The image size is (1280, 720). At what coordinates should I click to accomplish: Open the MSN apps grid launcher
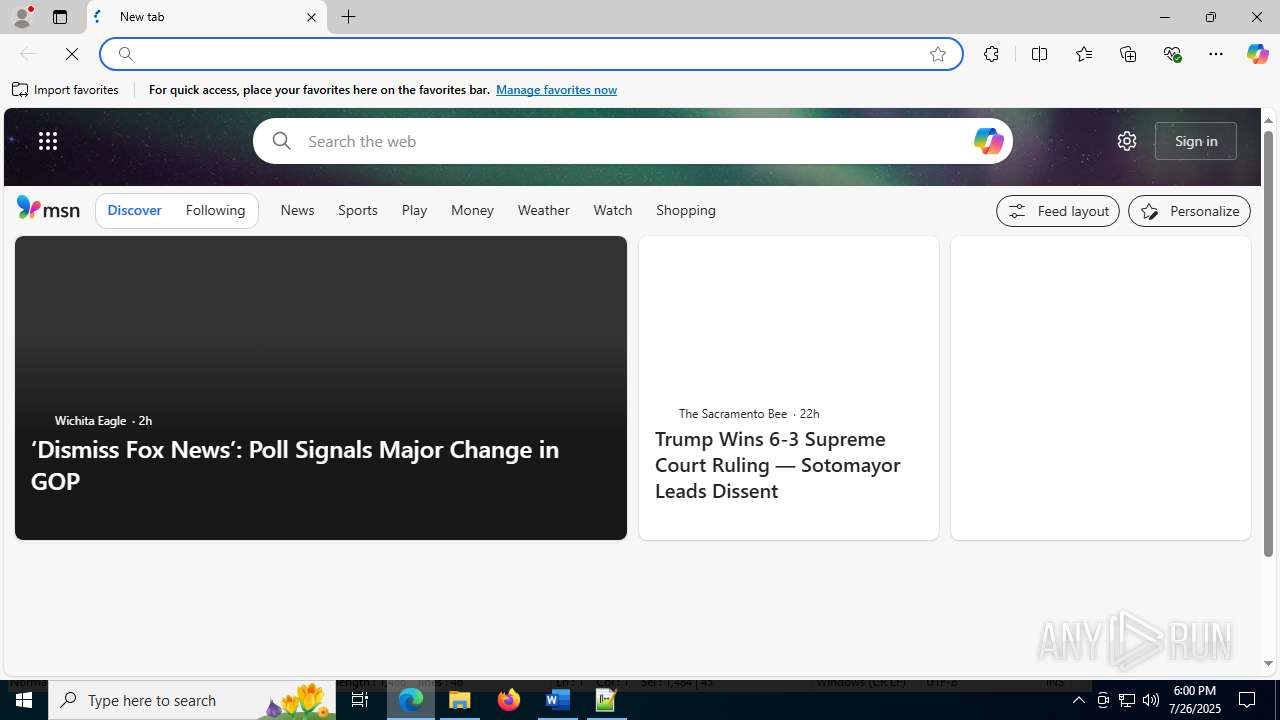pos(48,141)
